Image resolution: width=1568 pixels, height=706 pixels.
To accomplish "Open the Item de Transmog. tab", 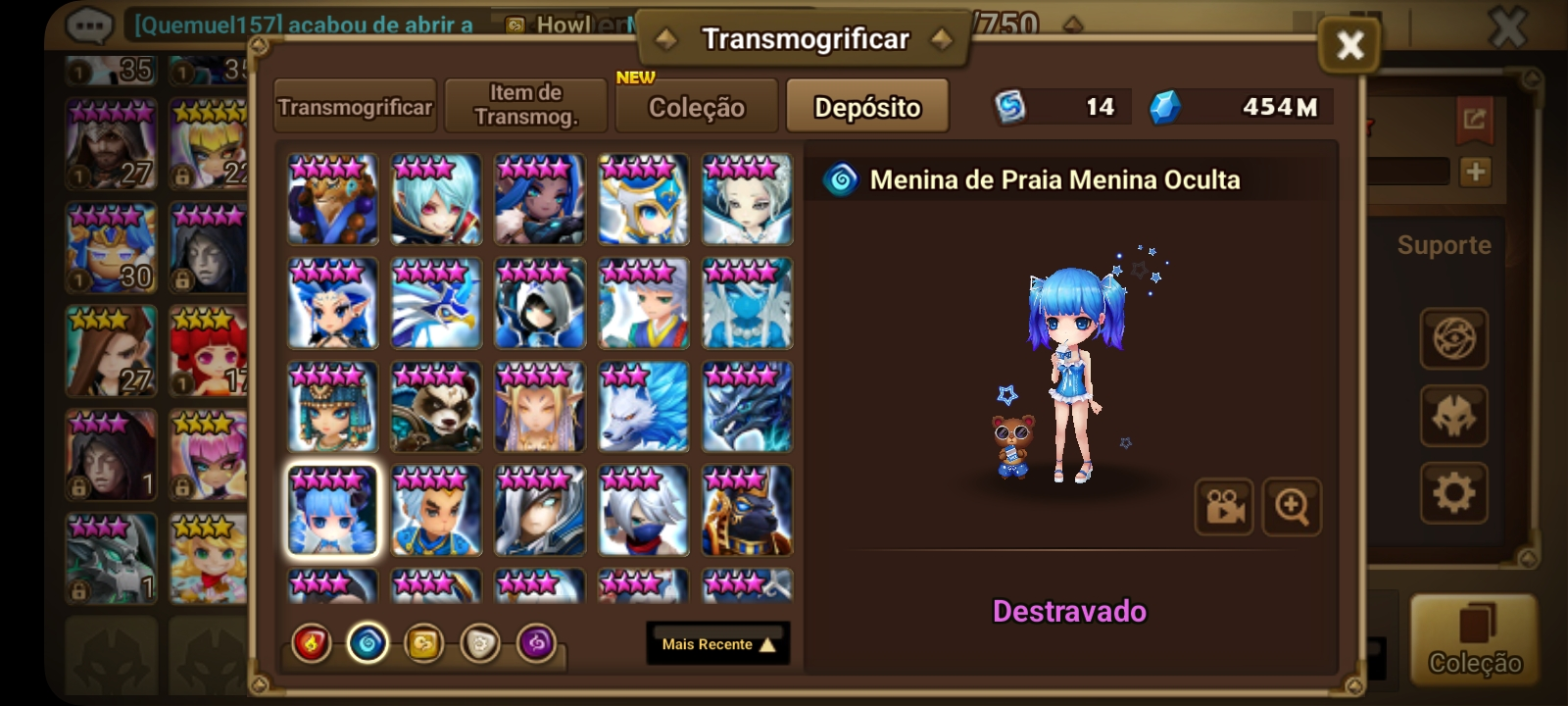I will [526, 106].
